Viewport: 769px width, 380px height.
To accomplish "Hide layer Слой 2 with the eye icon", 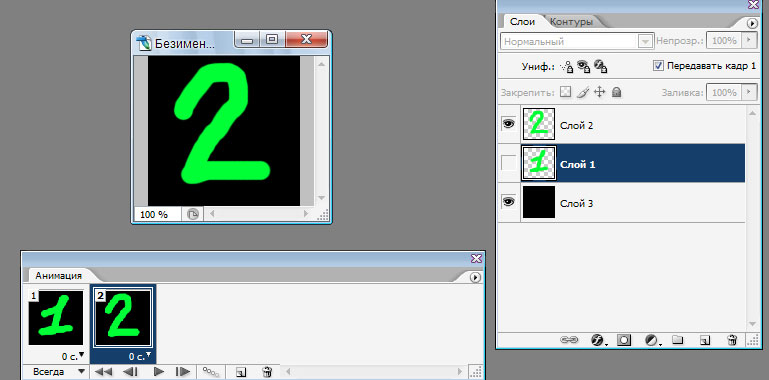I will click(509, 125).
